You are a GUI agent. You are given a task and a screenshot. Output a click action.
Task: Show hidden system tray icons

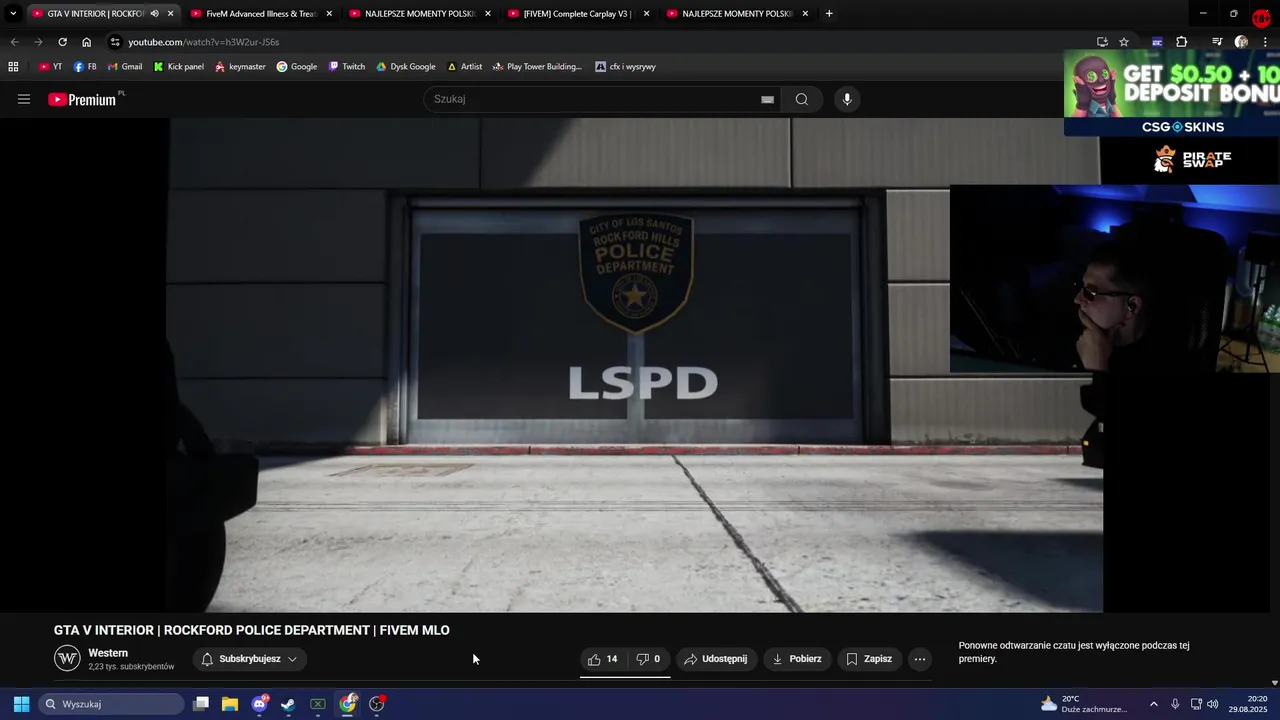[1153, 704]
